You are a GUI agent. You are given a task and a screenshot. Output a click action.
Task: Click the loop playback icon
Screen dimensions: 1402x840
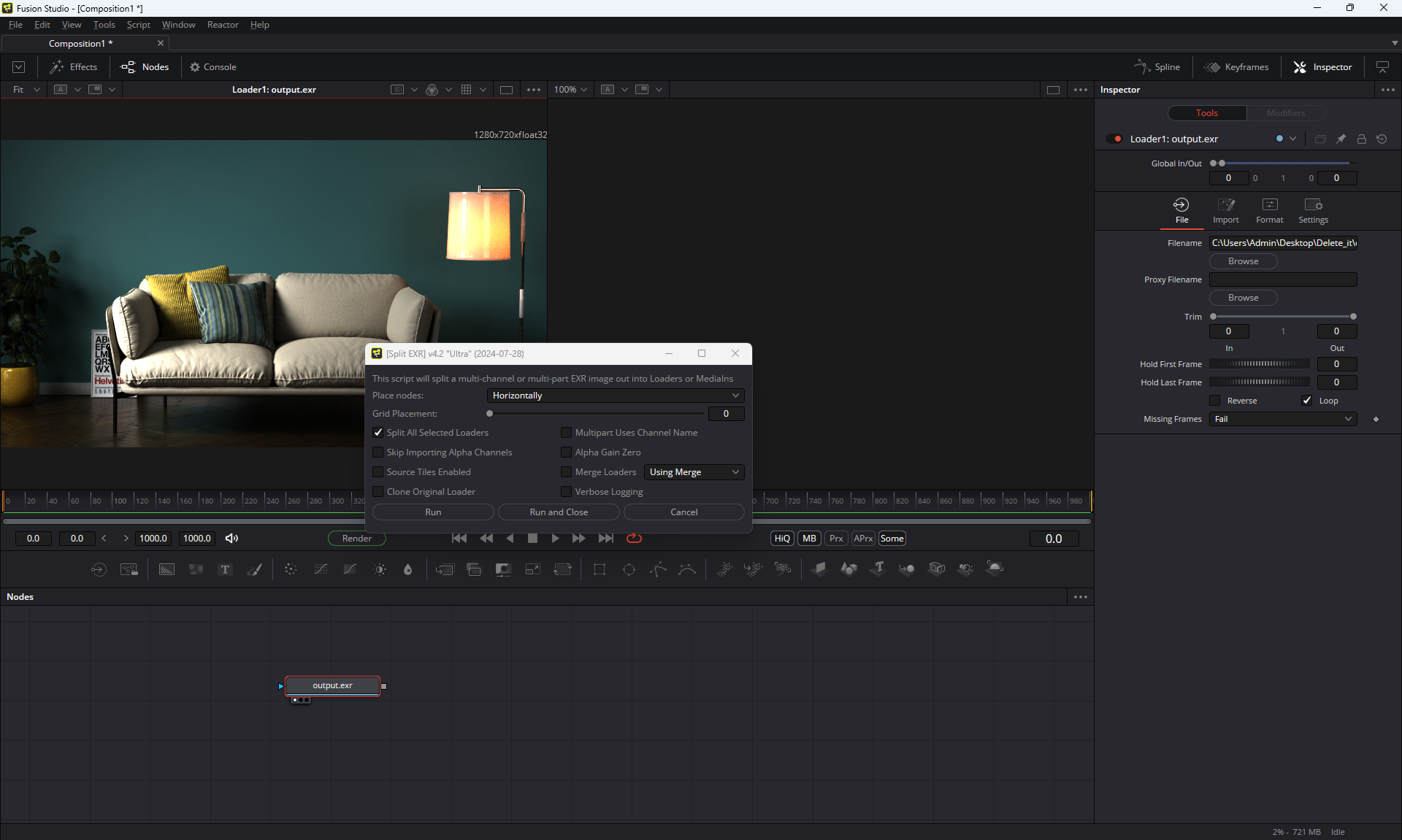point(634,538)
